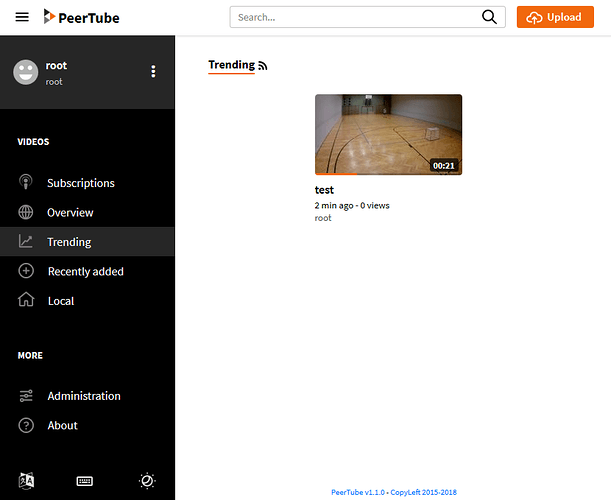Click the Subscriptions podcast icon
The width and height of the screenshot is (611, 500).
click(x=26, y=182)
